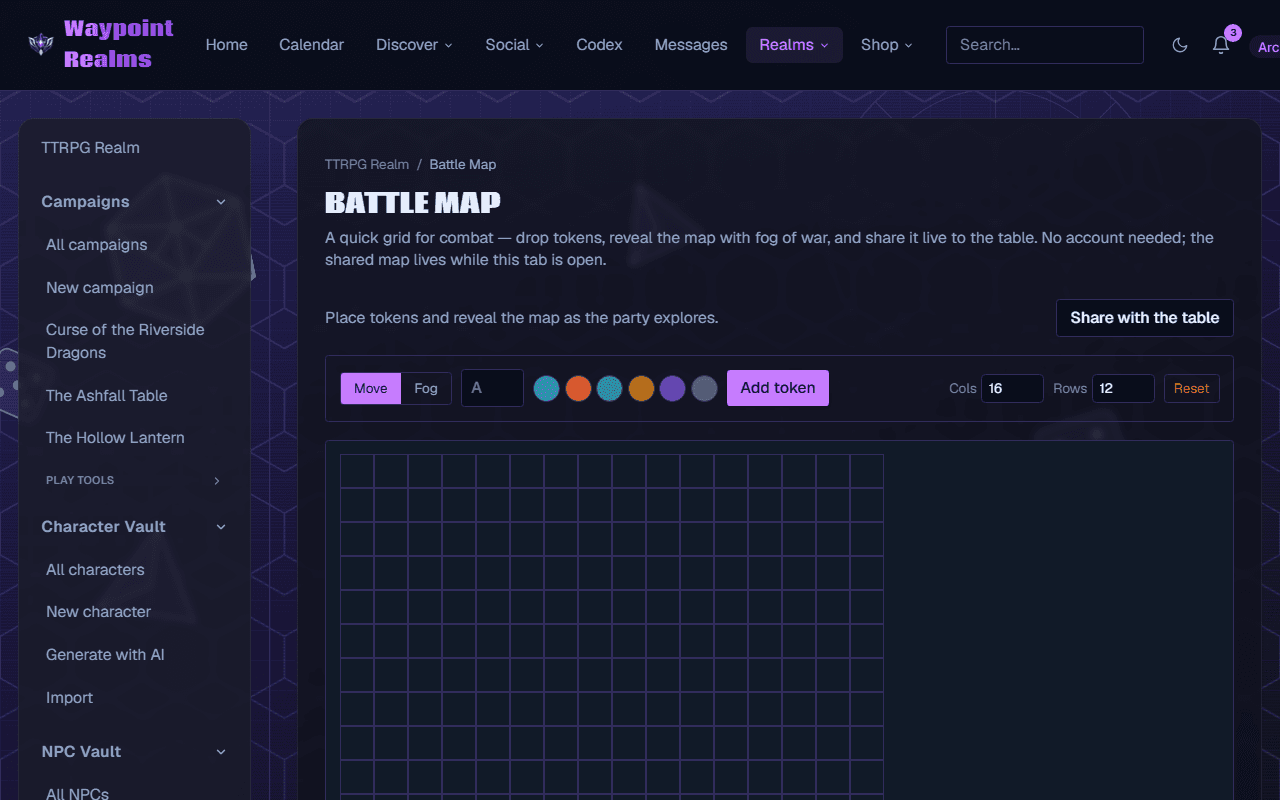Pick the red-orange token color swatch
This screenshot has height=800, width=1280.
578,388
